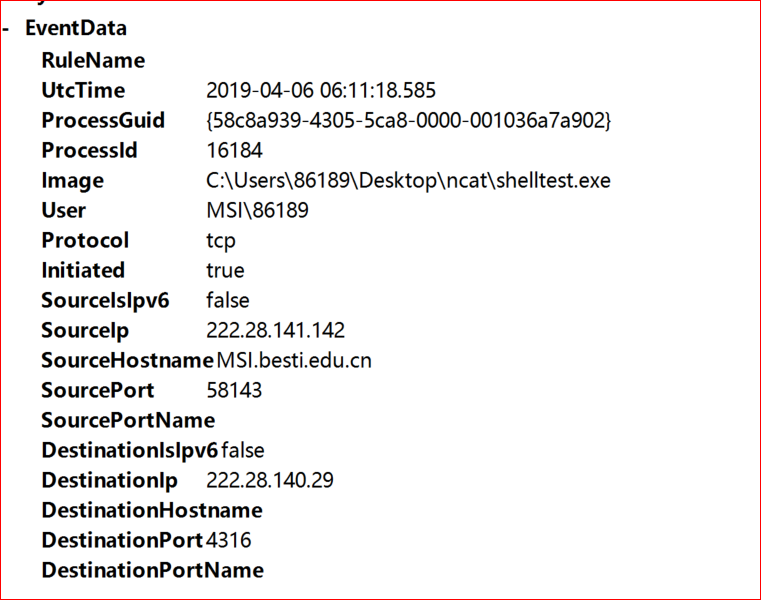Screen dimensions: 761x600
Task: Click the SourceIp address 222.28.141.142
Action: click(275, 330)
